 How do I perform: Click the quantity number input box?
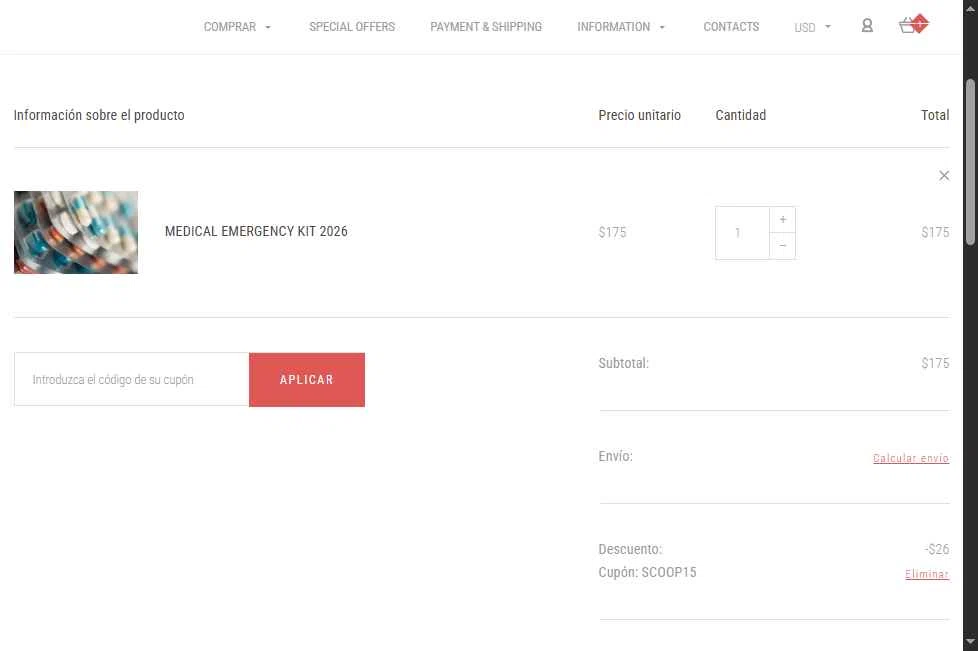pyautogui.click(x=742, y=233)
